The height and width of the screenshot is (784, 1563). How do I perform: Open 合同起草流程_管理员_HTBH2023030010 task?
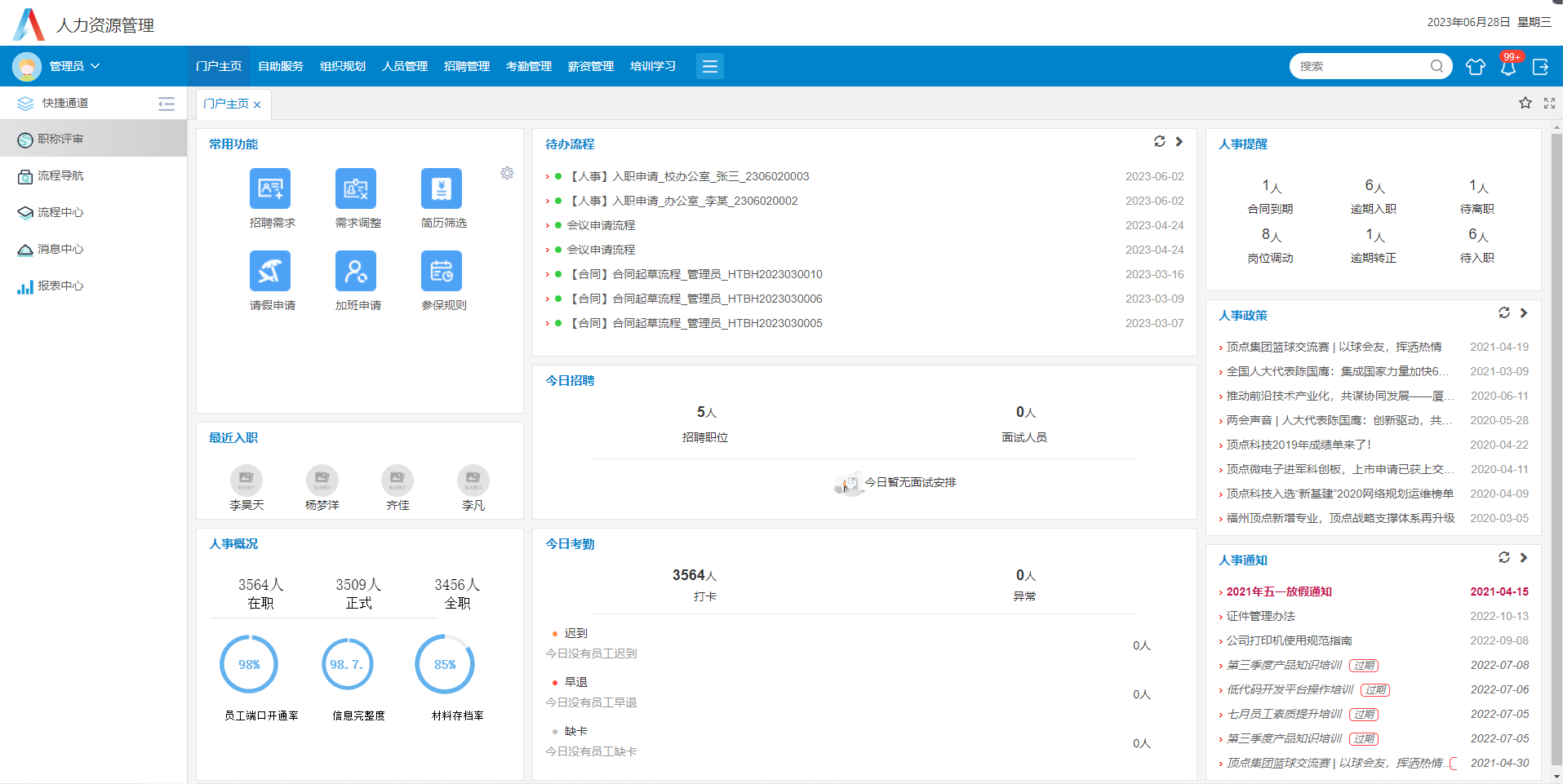pyautogui.click(x=695, y=274)
